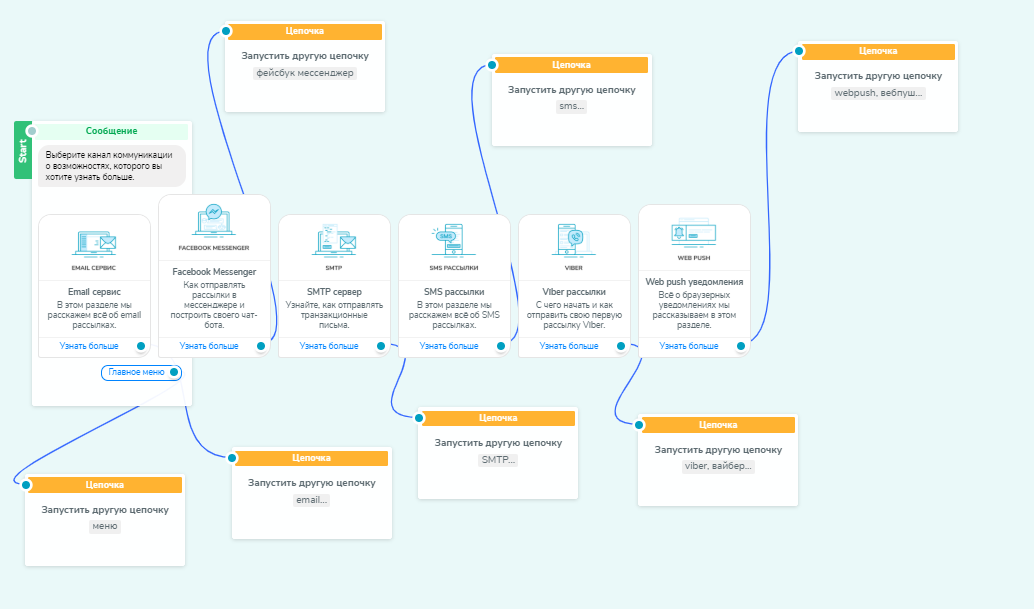
Task: Click Узнать больше on Viber рассылки card
Action: coord(569,346)
